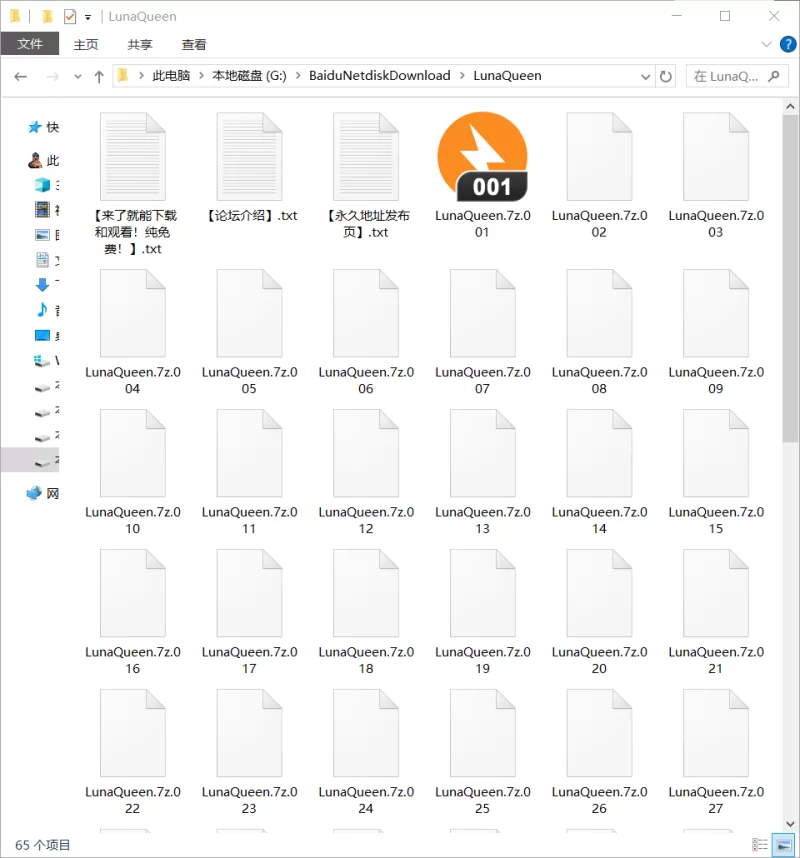Image resolution: width=800 pixels, height=858 pixels.
Task: Select the Quick access star in sidebar
Action: [x=36, y=127]
